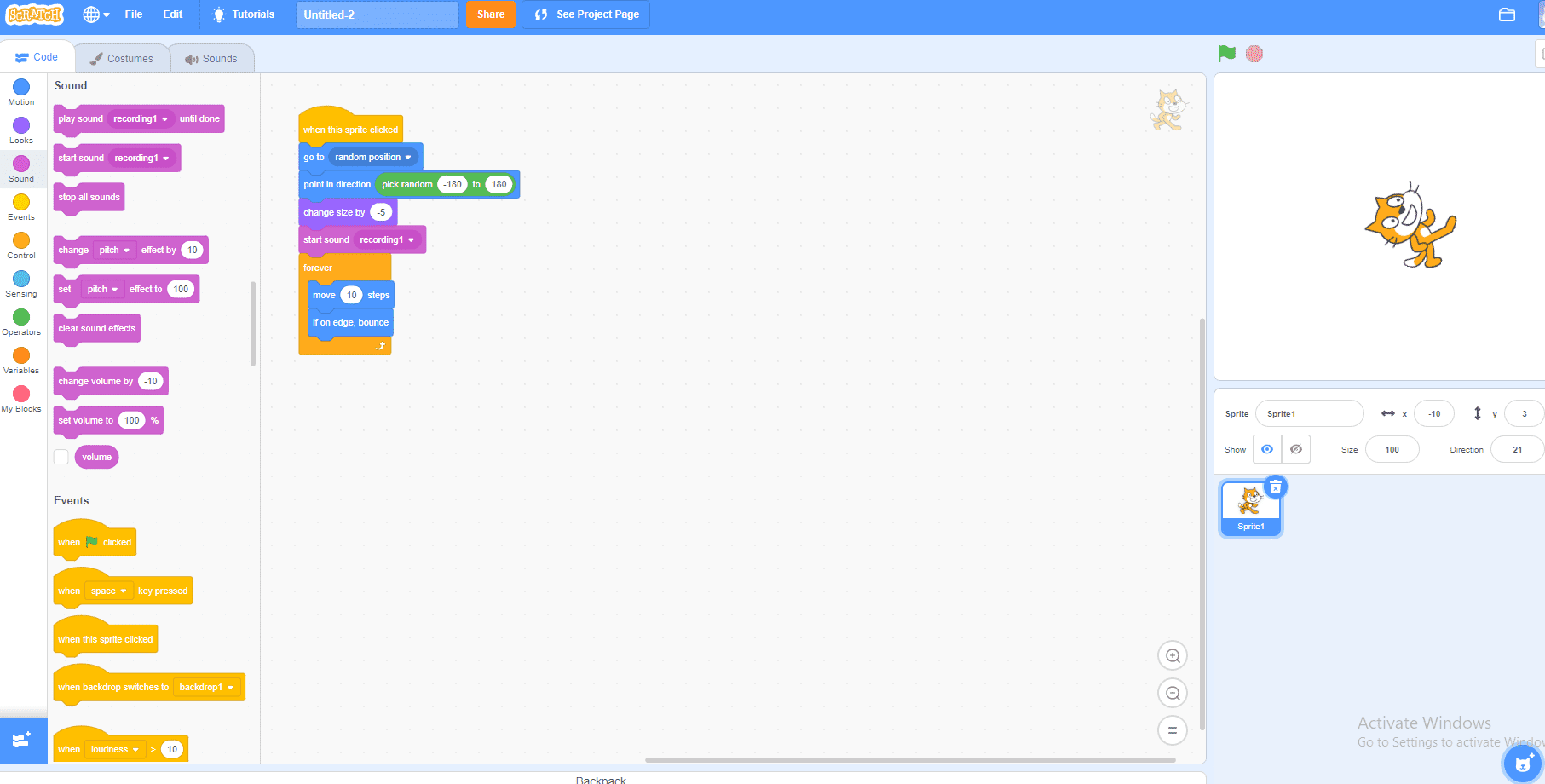Click the Share button
This screenshot has height=784, width=1545.
point(491,14)
